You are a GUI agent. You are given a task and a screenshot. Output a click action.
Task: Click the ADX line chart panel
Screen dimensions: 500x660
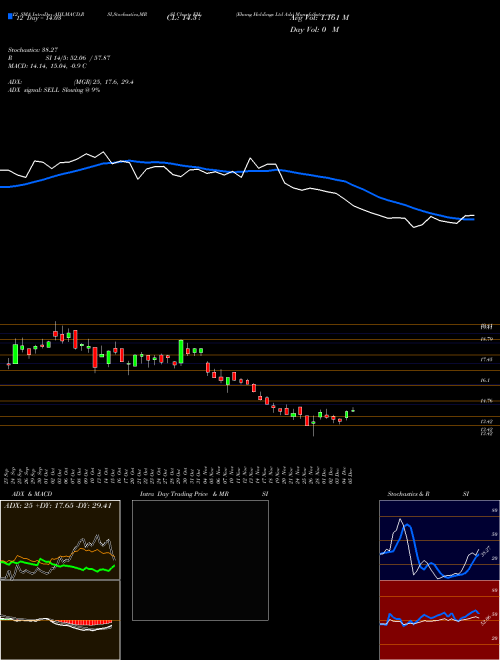(x=60, y=540)
